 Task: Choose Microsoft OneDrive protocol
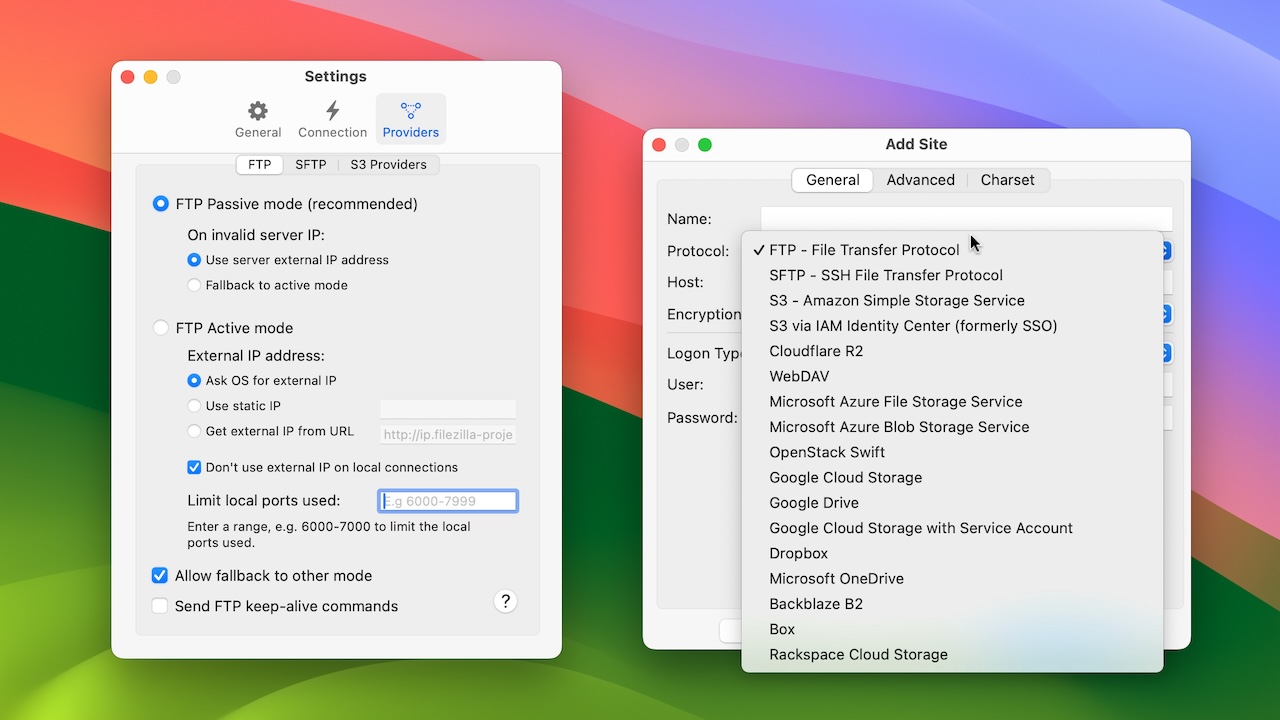tap(952, 579)
